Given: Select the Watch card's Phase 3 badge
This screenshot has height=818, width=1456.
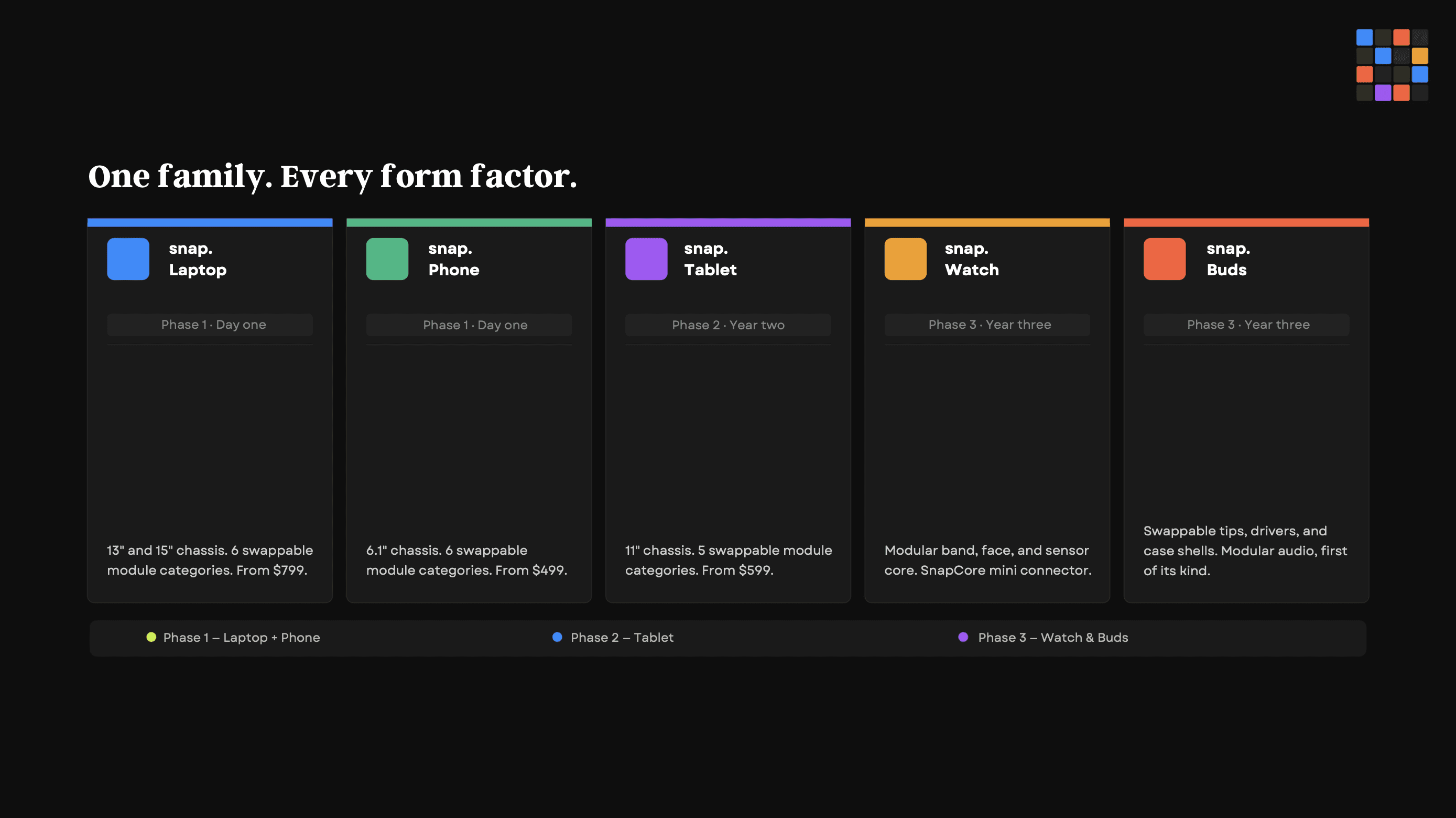Looking at the screenshot, I should coord(987,325).
